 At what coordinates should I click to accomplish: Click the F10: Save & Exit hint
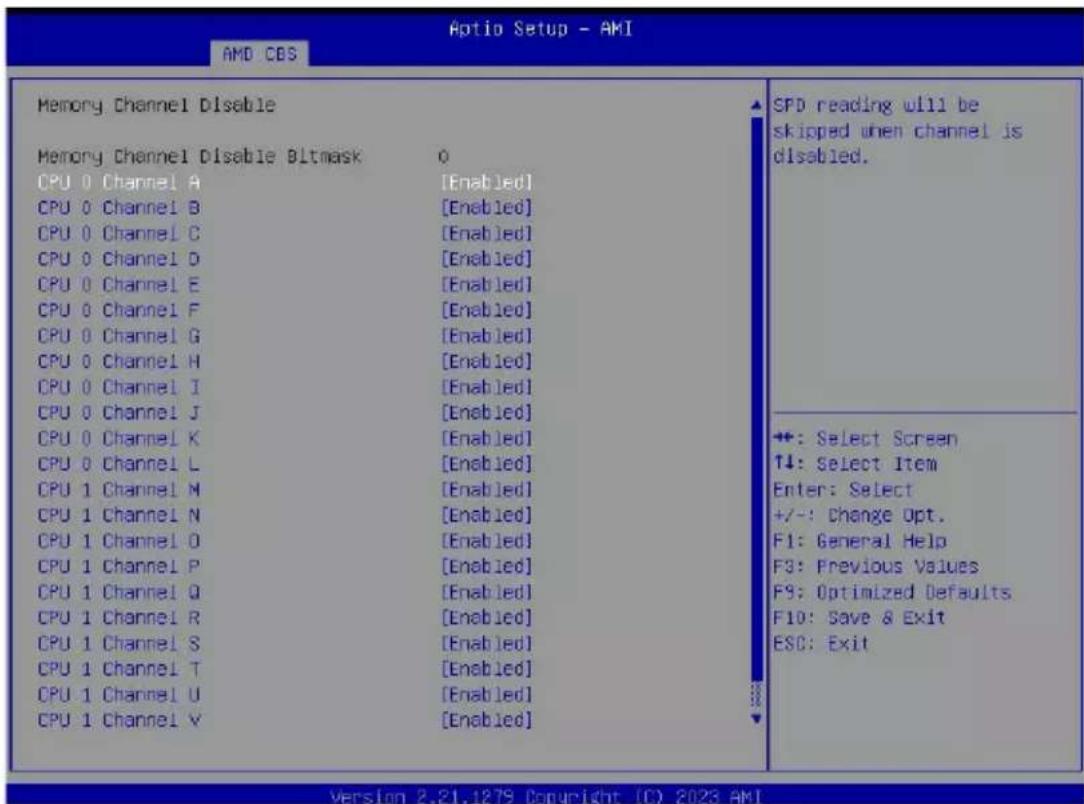point(859,617)
